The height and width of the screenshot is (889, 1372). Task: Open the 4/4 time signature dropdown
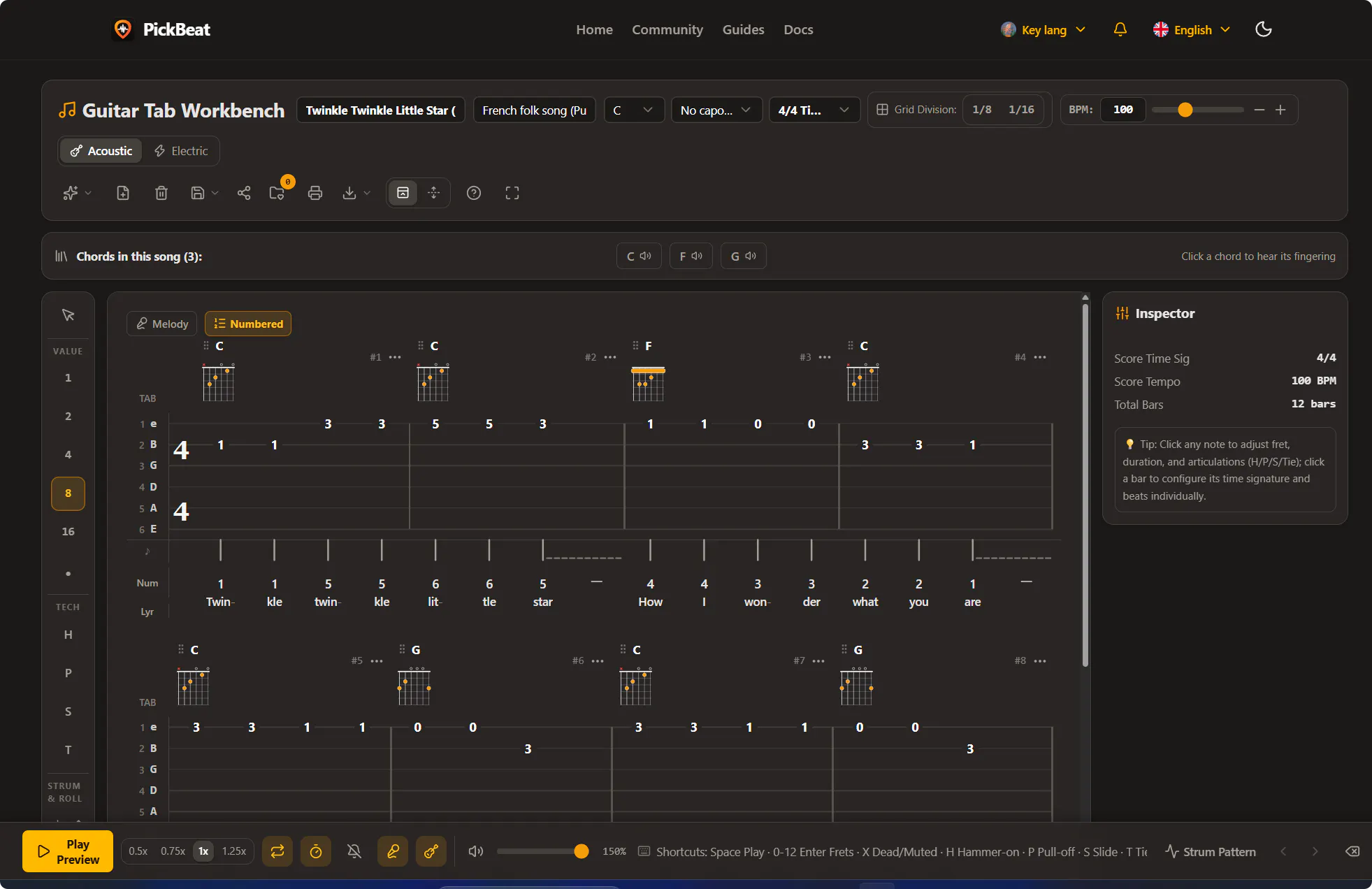click(814, 110)
